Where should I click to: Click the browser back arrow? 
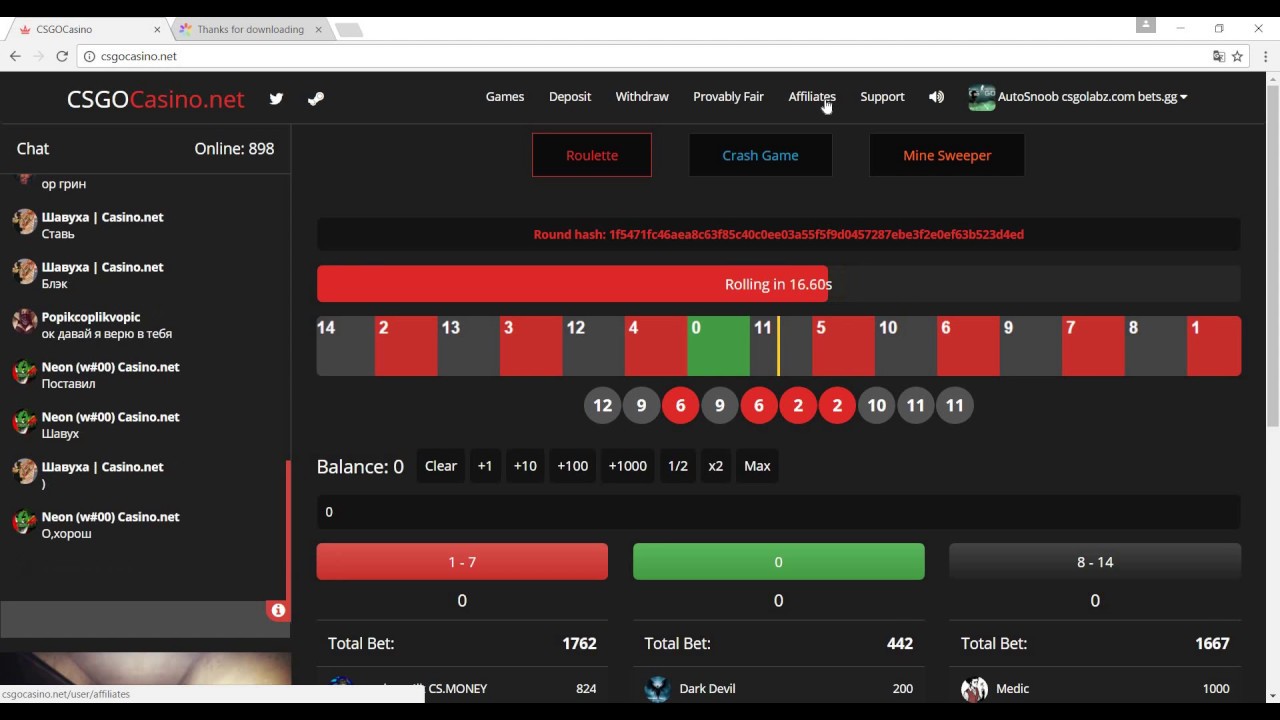pos(15,56)
